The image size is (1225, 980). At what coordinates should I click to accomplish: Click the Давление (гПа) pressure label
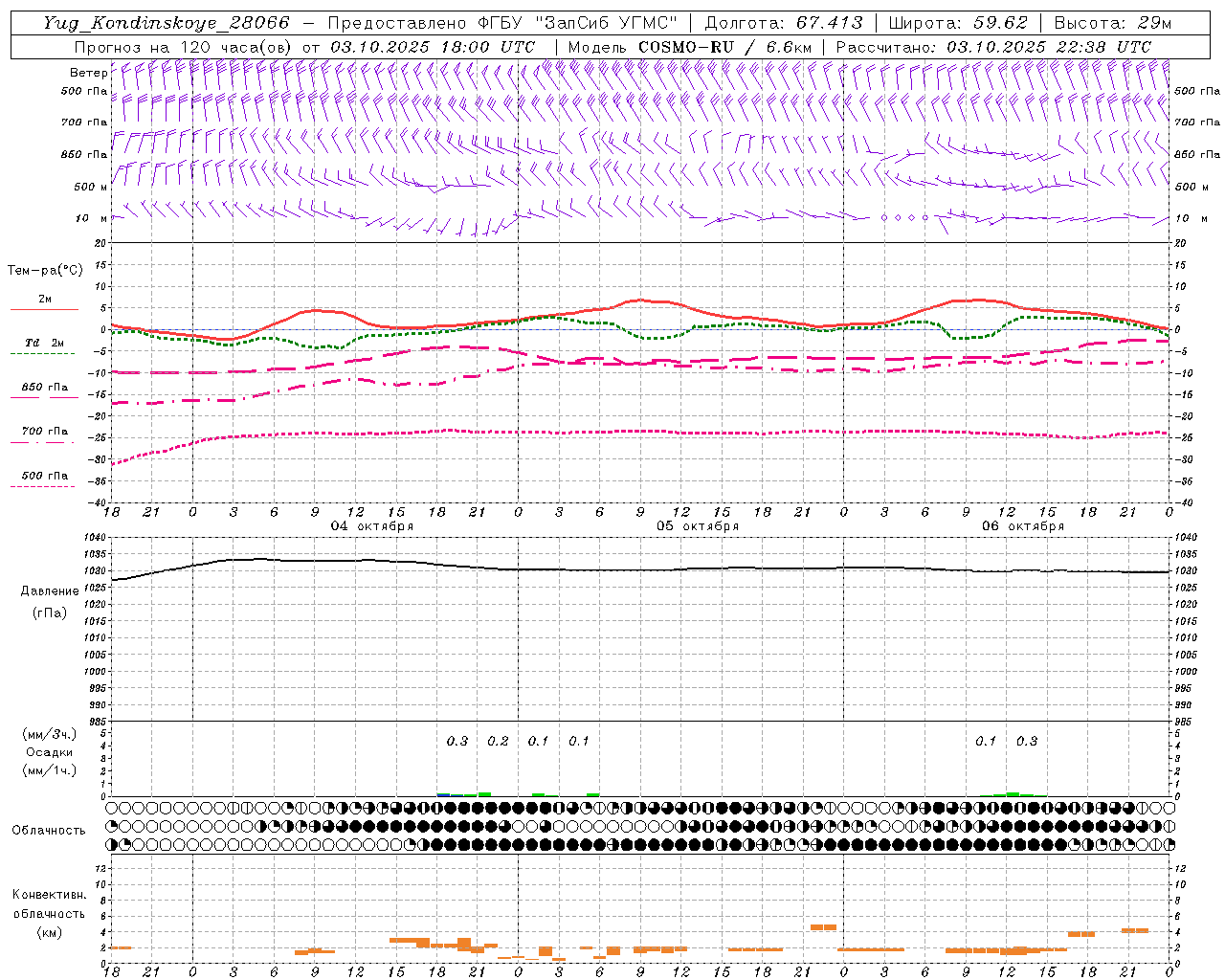coord(50,601)
